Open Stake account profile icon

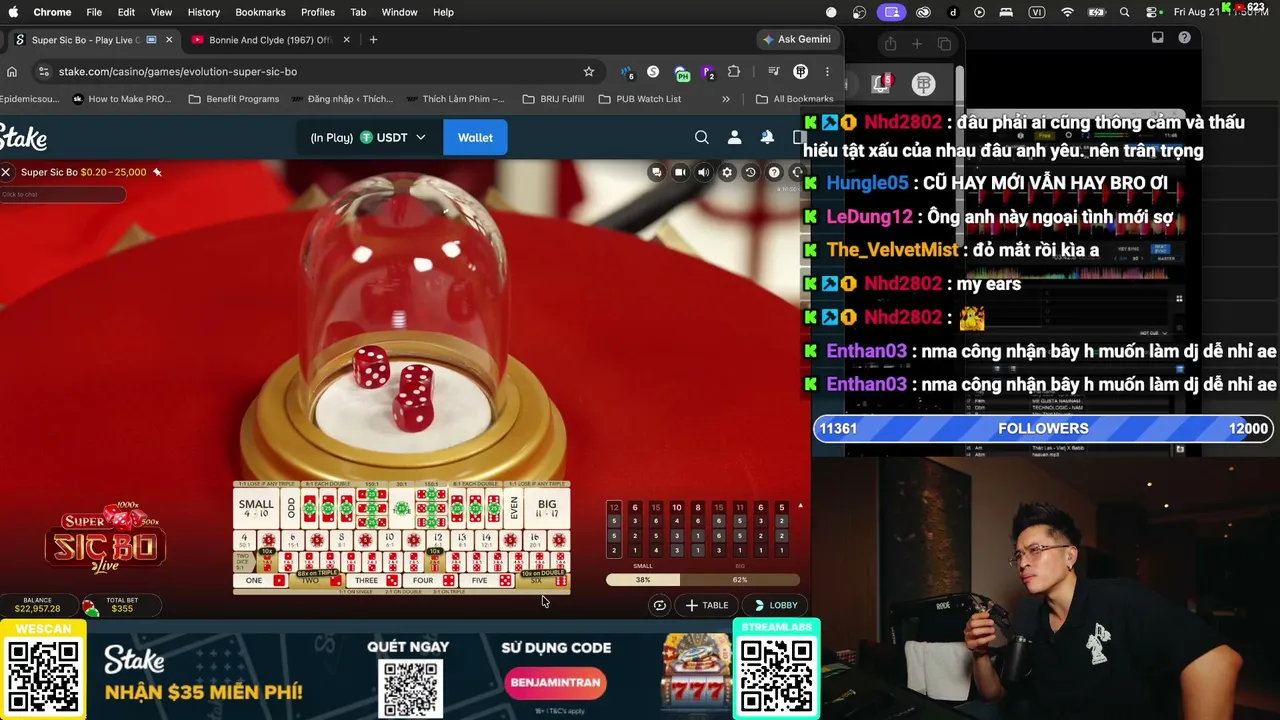coord(734,137)
